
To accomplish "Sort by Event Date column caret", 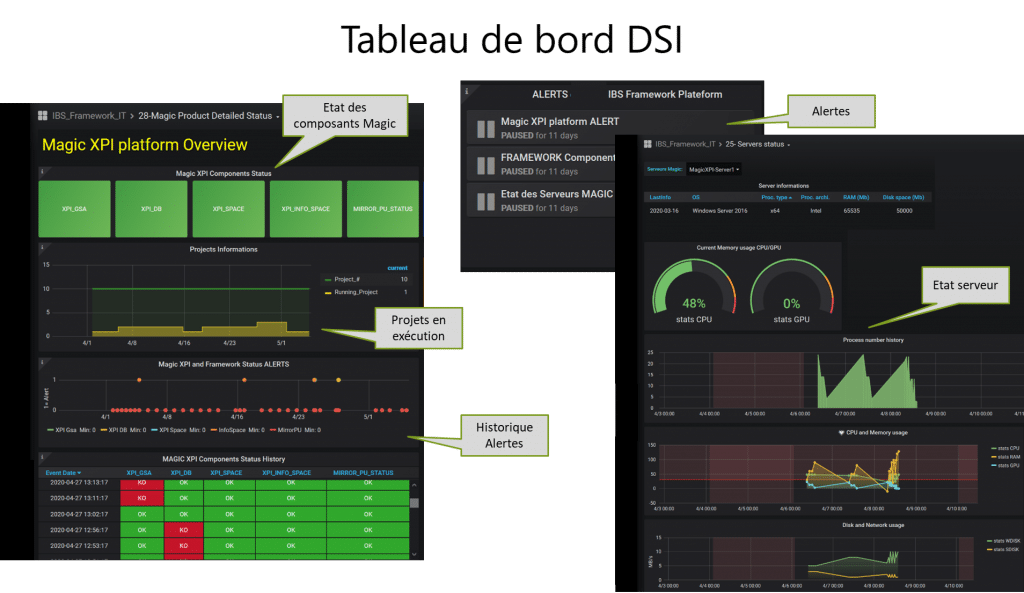I will click(x=79, y=473).
